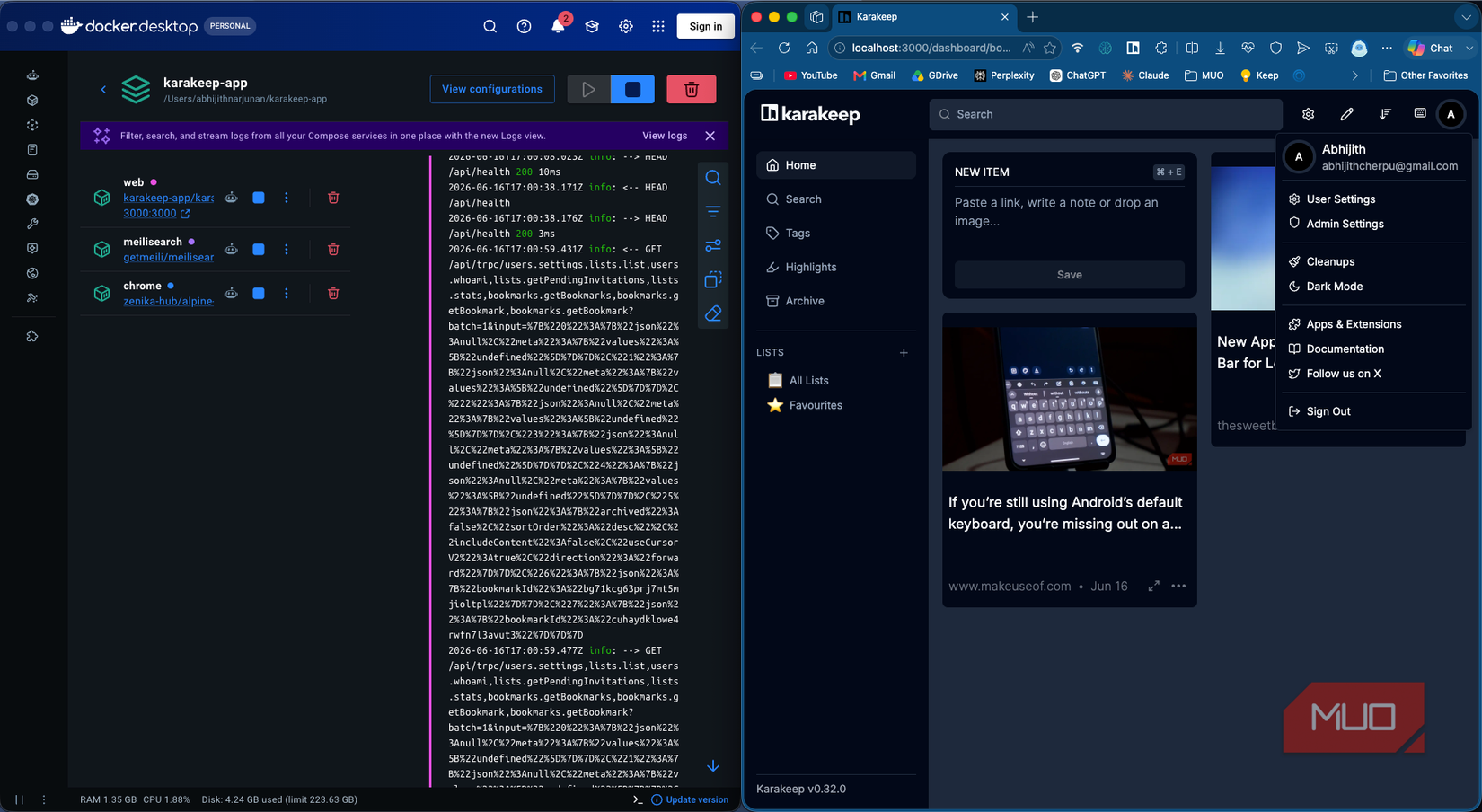
Task: Open more options on makeuseof bookmark
Action: [x=1178, y=587]
